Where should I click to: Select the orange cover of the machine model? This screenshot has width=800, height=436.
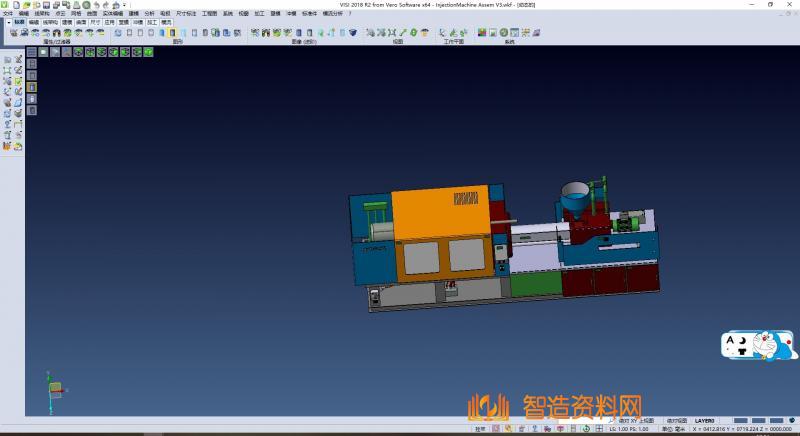click(438, 214)
